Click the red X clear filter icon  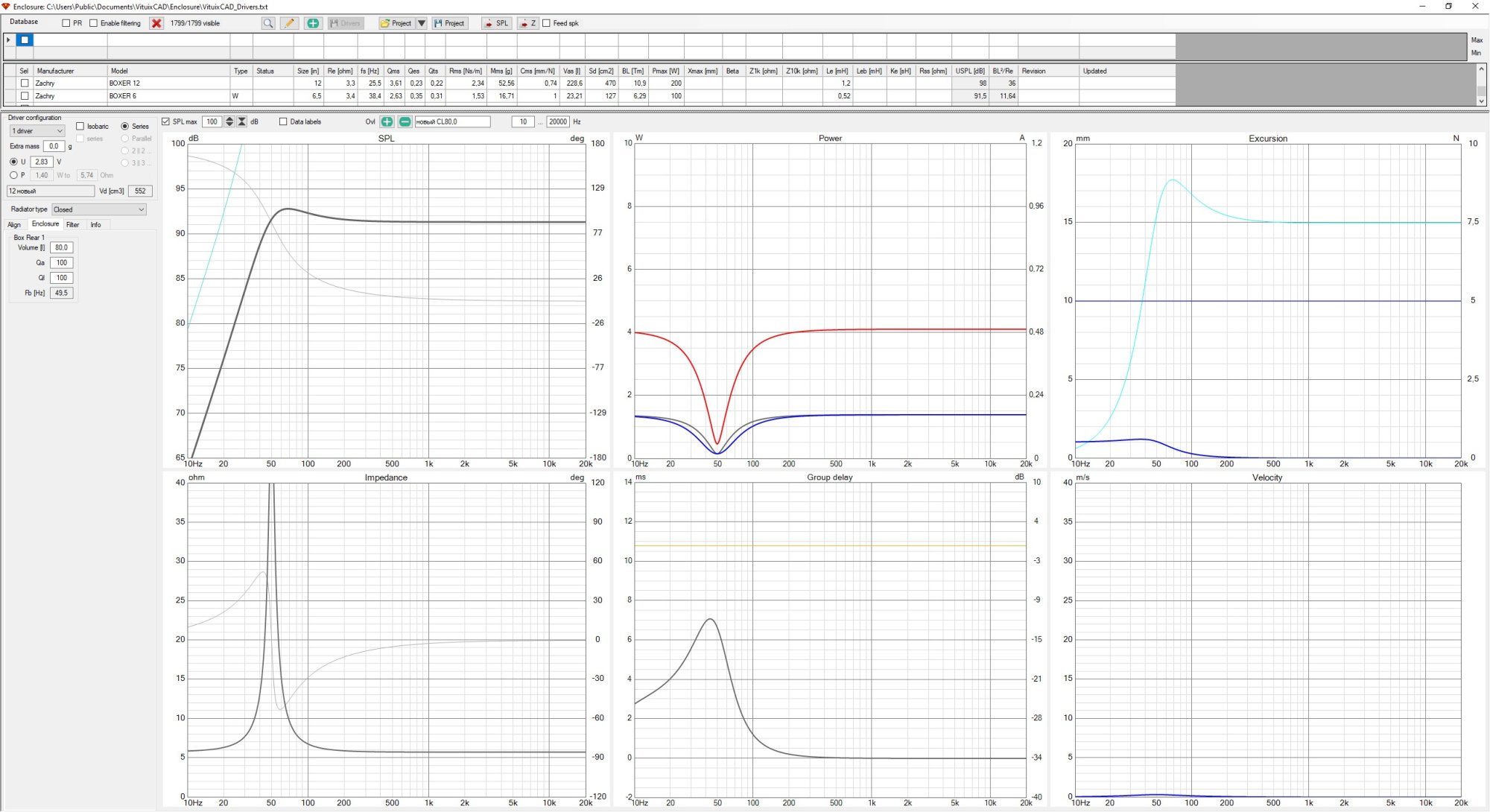tap(156, 23)
